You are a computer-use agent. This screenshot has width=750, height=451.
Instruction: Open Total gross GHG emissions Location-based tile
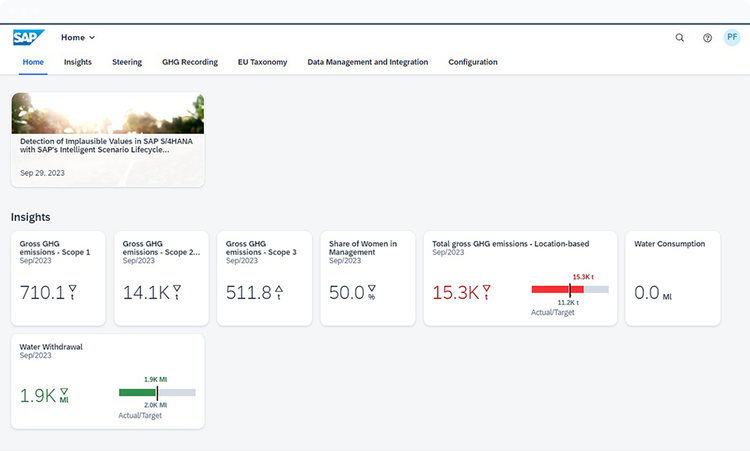(x=520, y=278)
